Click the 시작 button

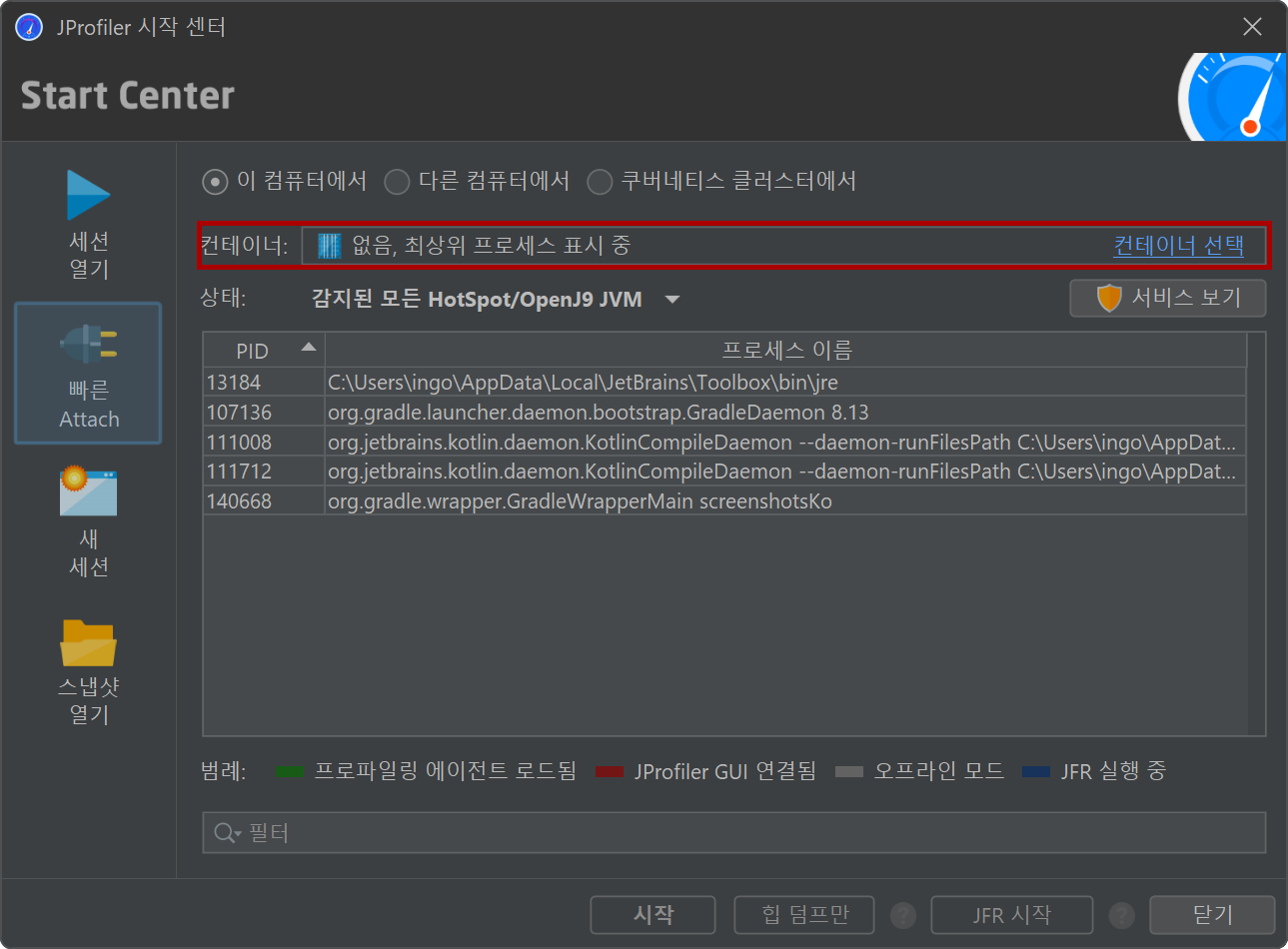(653, 915)
